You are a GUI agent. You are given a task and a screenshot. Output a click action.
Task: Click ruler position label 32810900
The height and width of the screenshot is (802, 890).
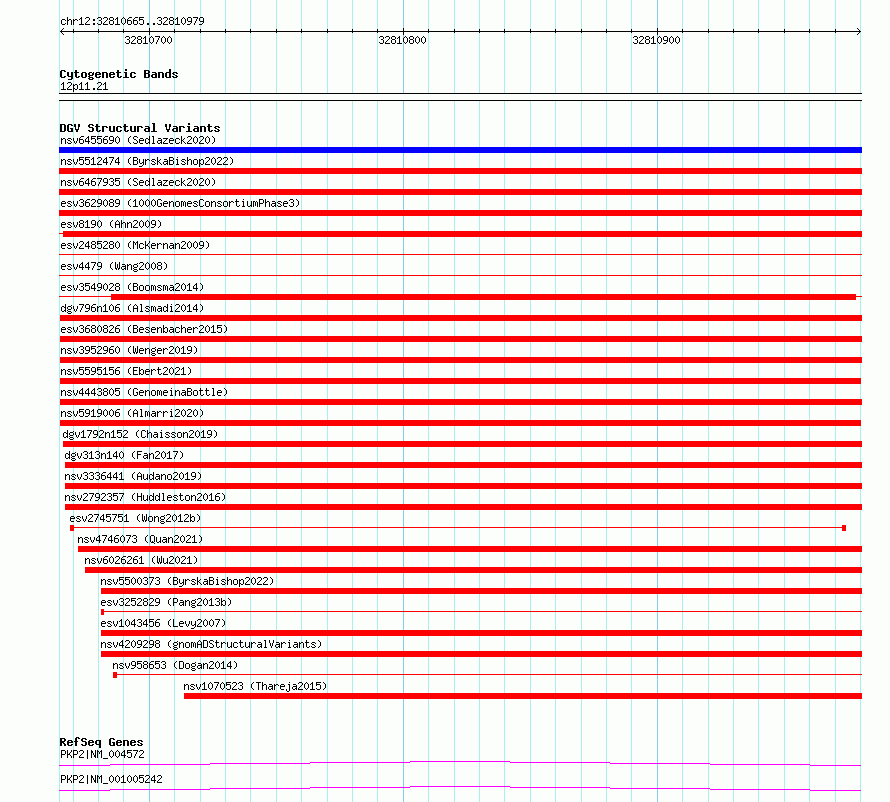click(656, 40)
